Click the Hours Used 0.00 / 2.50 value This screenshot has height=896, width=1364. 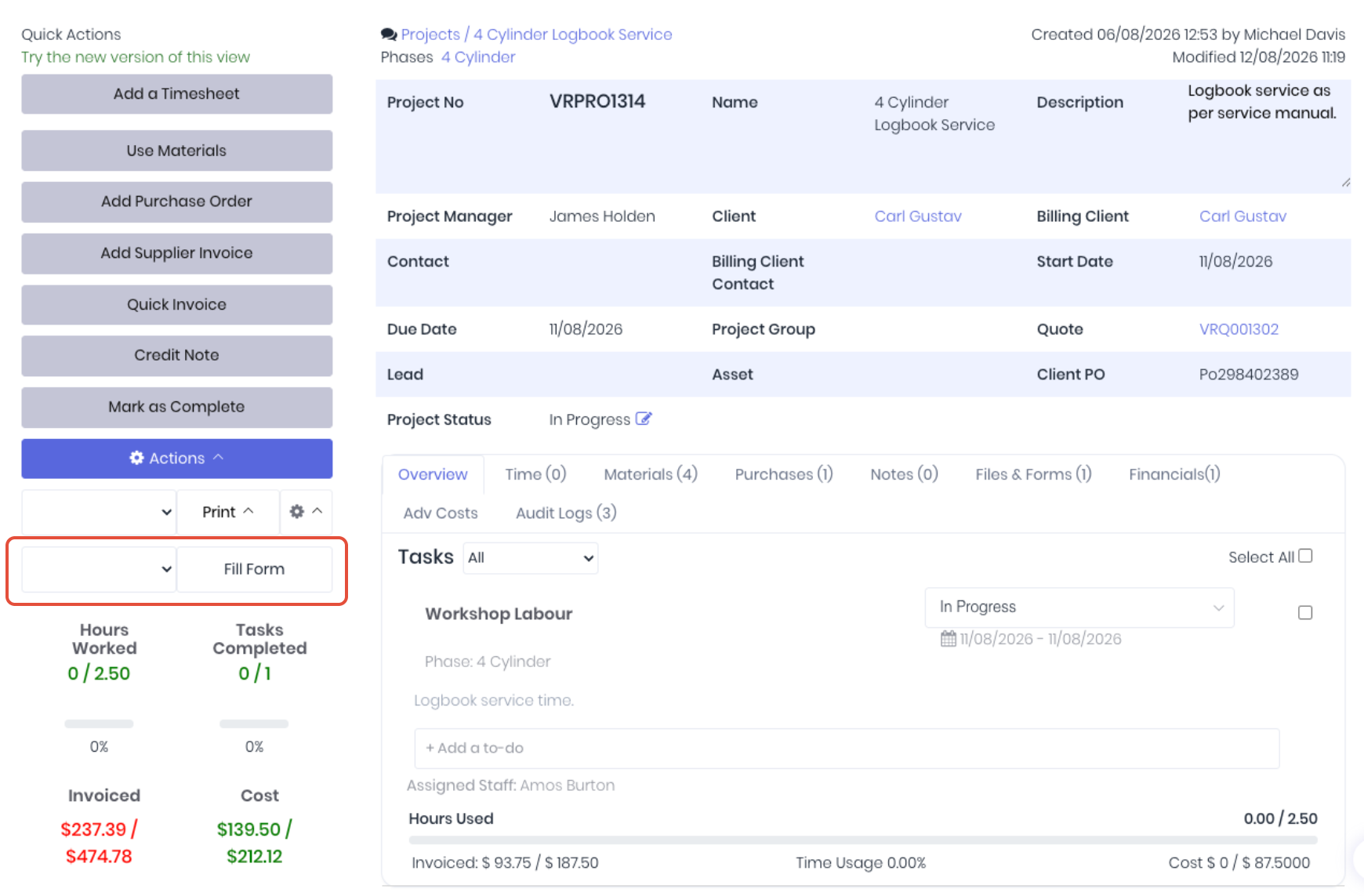click(x=1280, y=819)
